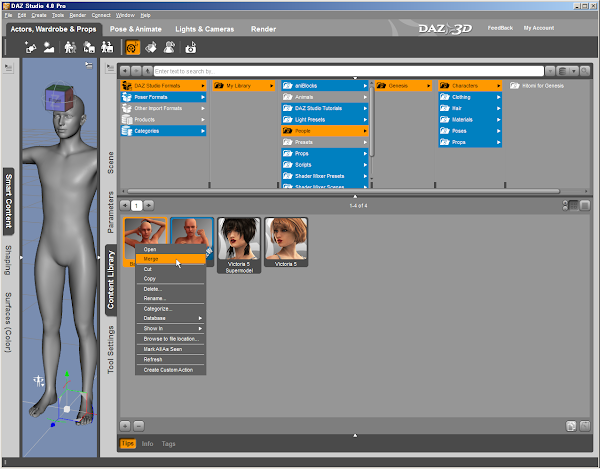Expand the Categories entry

click(x=163, y=131)
